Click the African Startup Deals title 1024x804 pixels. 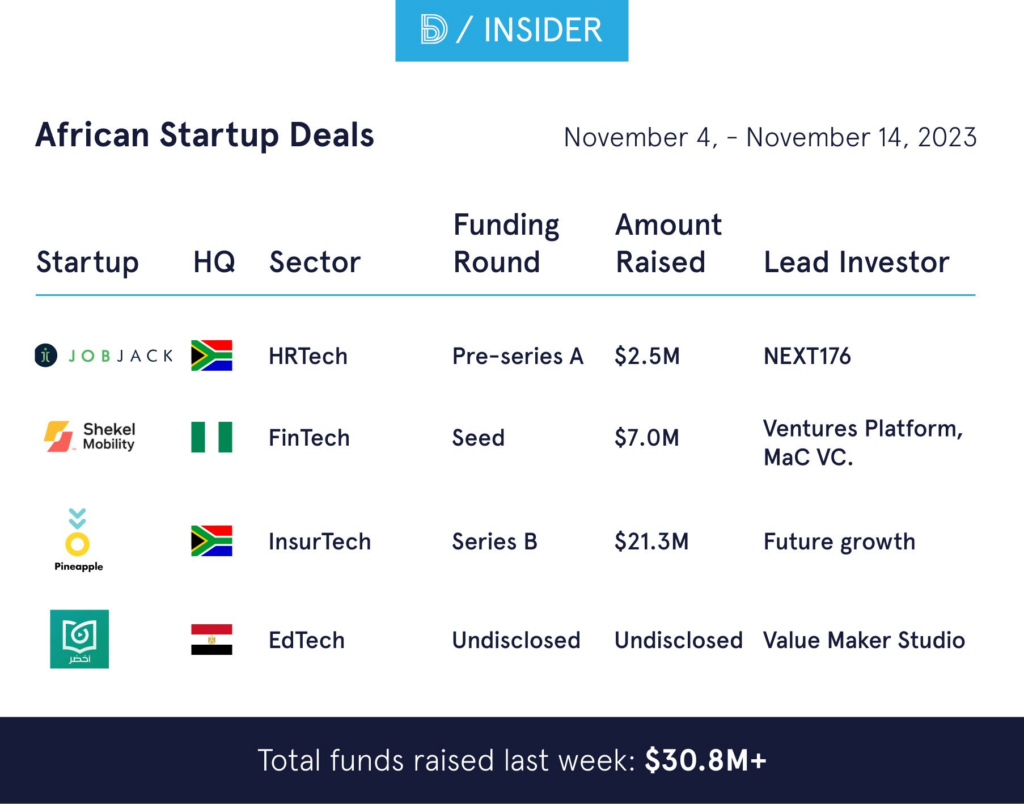click(205, 135)
